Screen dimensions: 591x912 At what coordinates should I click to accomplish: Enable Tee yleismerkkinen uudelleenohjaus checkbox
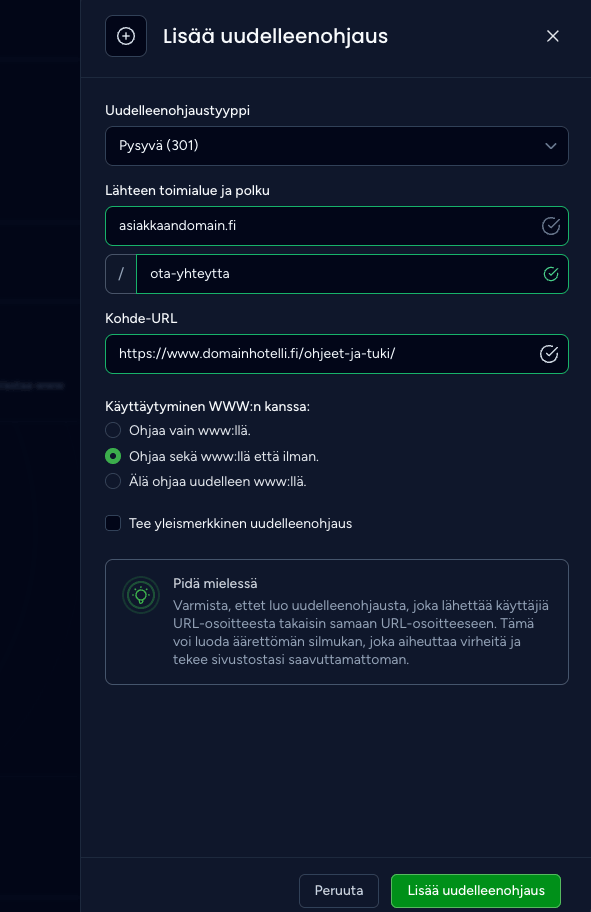(x=113, y=523)
